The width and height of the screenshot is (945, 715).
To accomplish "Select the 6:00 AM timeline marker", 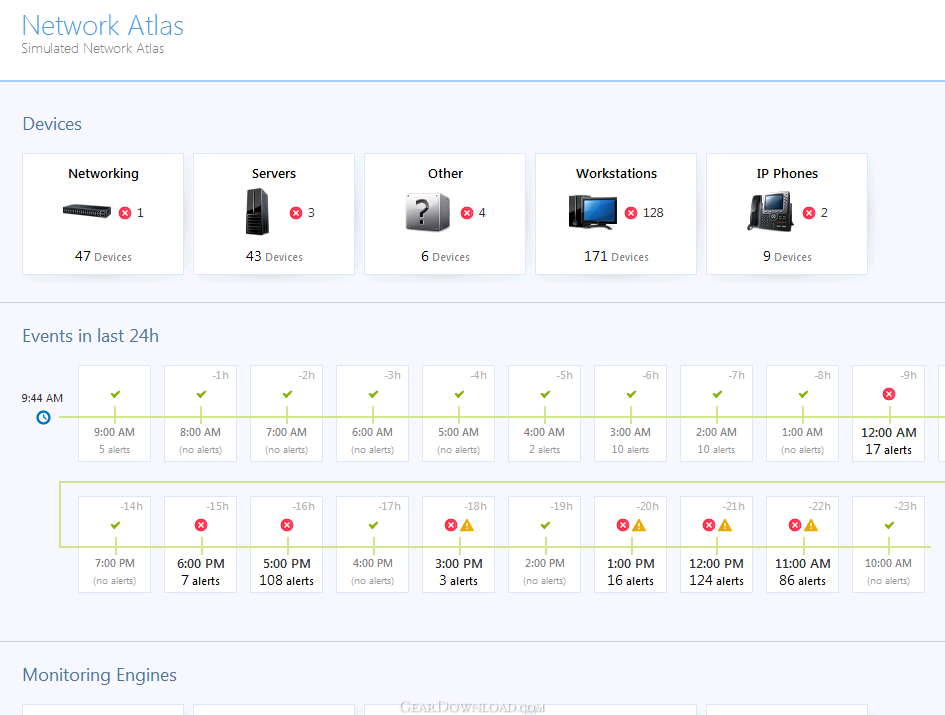I will (372, 414).
